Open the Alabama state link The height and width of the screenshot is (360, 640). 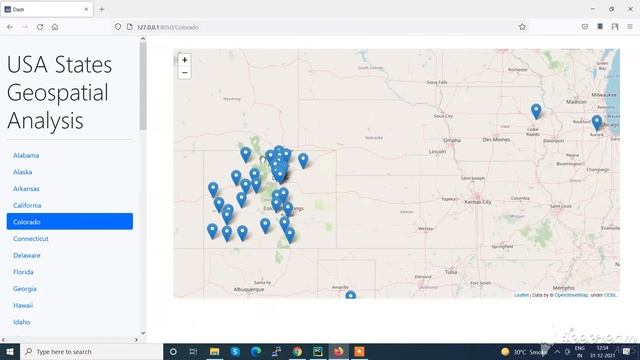click(26, 156)
